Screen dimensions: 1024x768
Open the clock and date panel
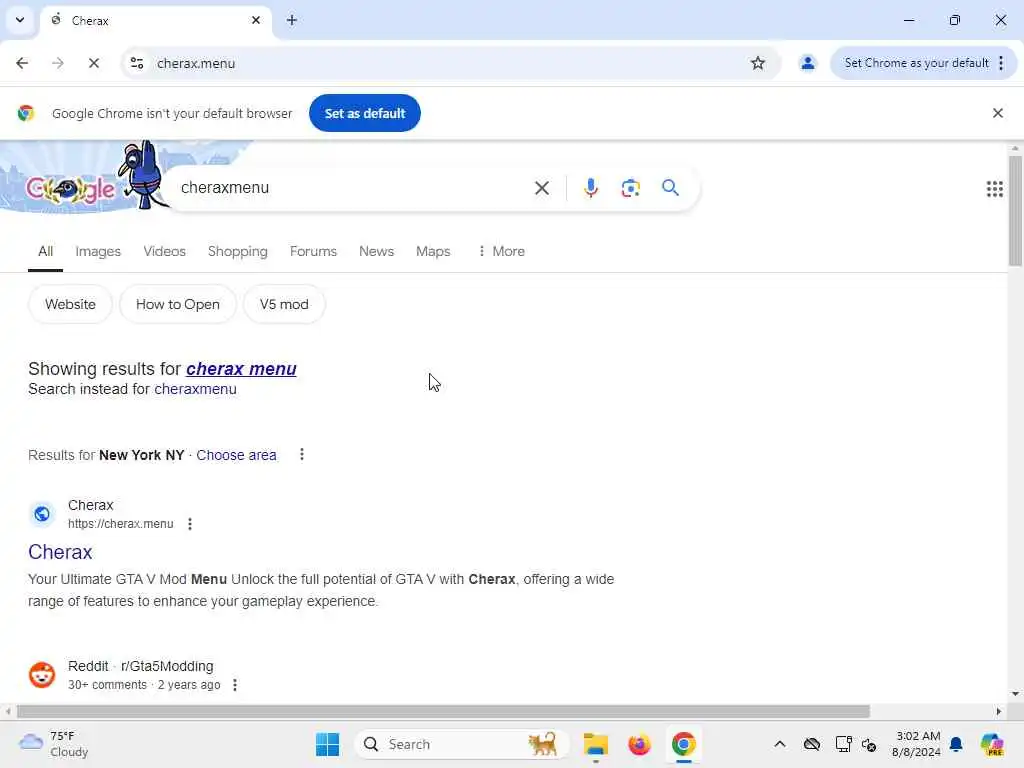click(916, 744)
